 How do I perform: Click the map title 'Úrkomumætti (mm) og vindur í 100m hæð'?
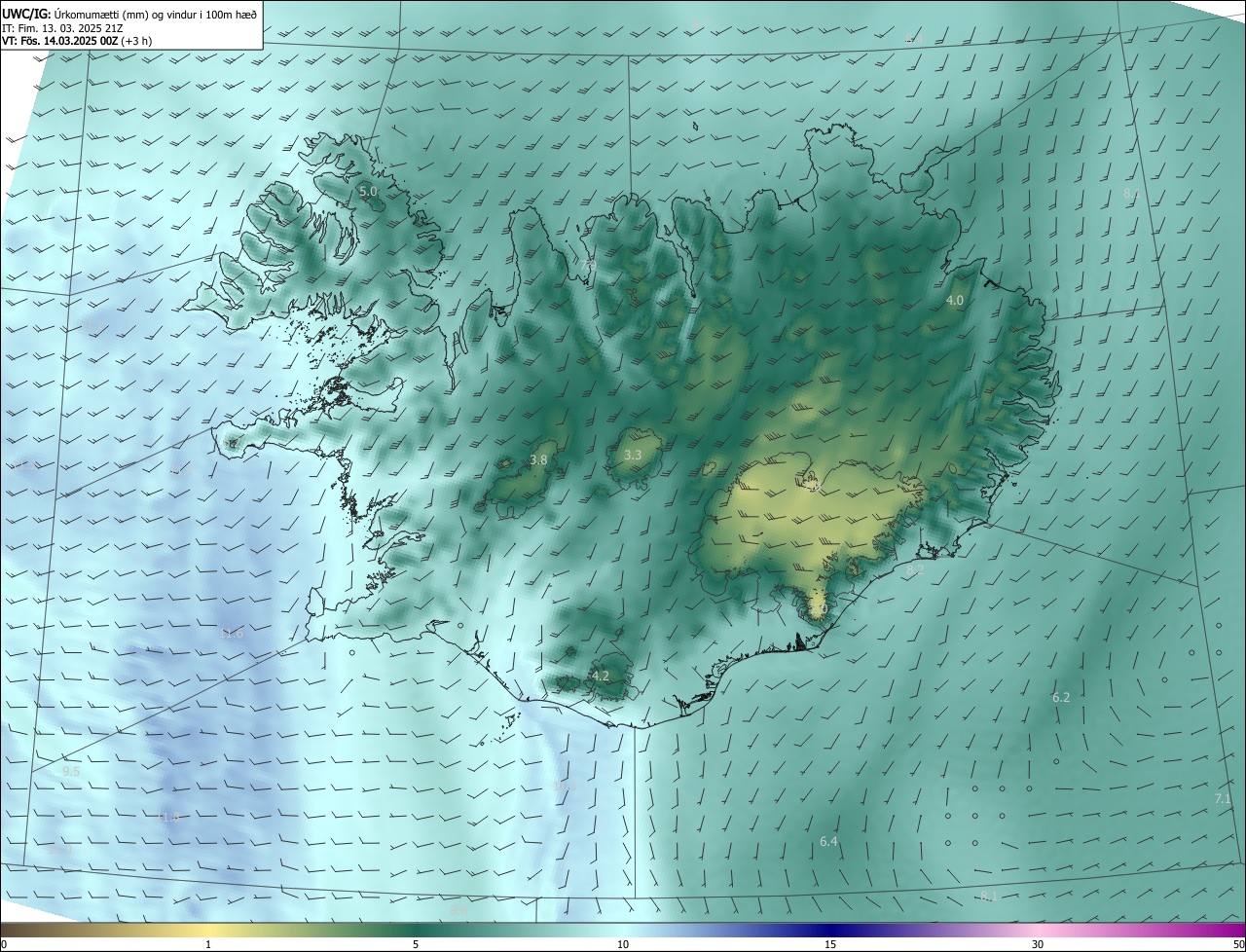pos(156,14)
